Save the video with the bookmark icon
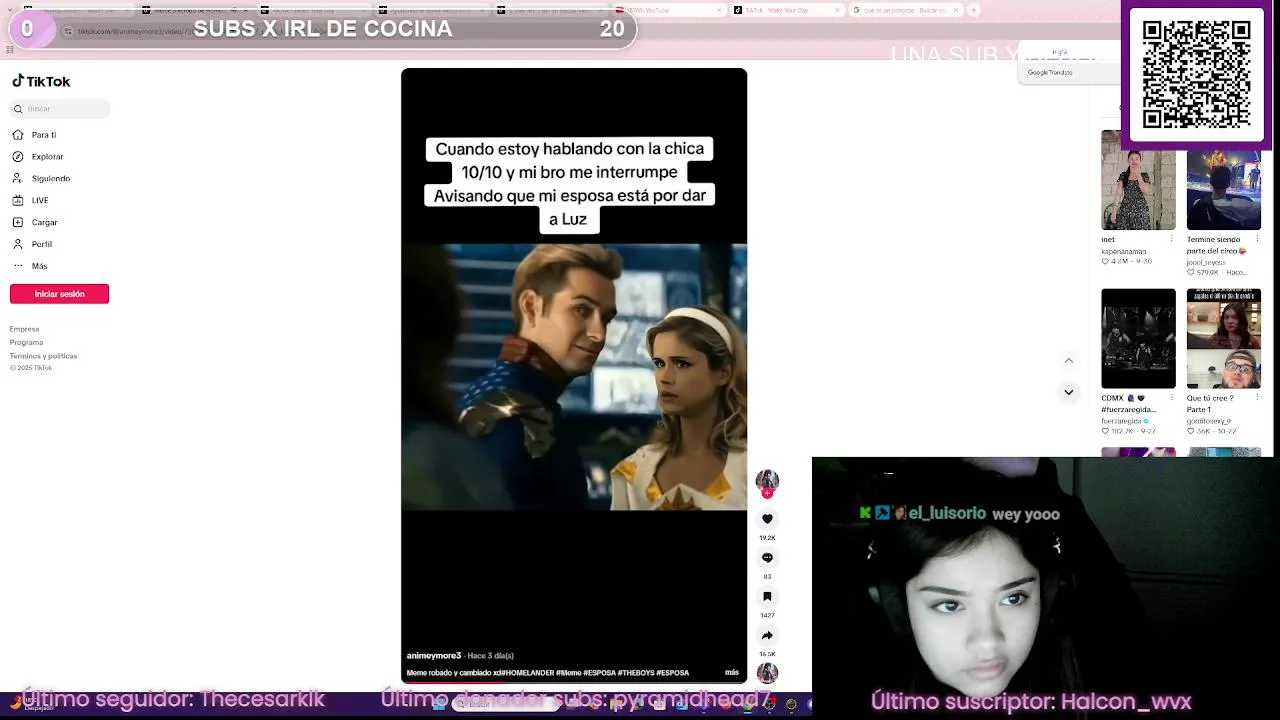1280x720 pixels. [767, 597]
